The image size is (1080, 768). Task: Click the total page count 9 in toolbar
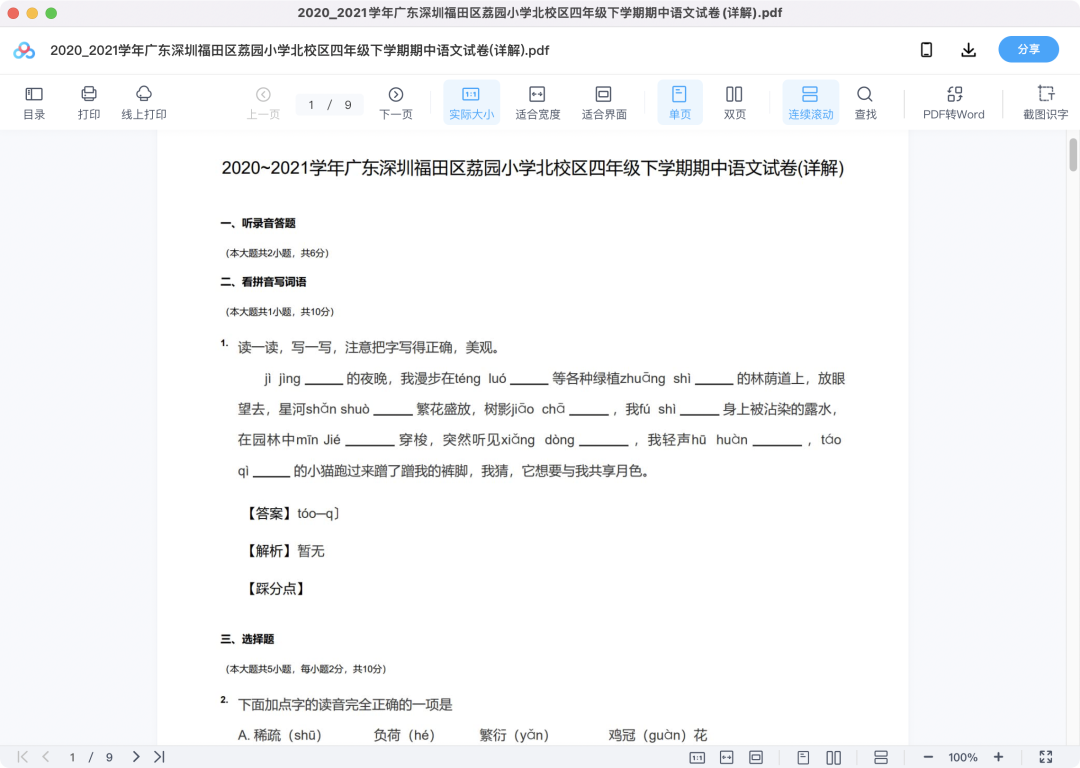click(348, 105)
